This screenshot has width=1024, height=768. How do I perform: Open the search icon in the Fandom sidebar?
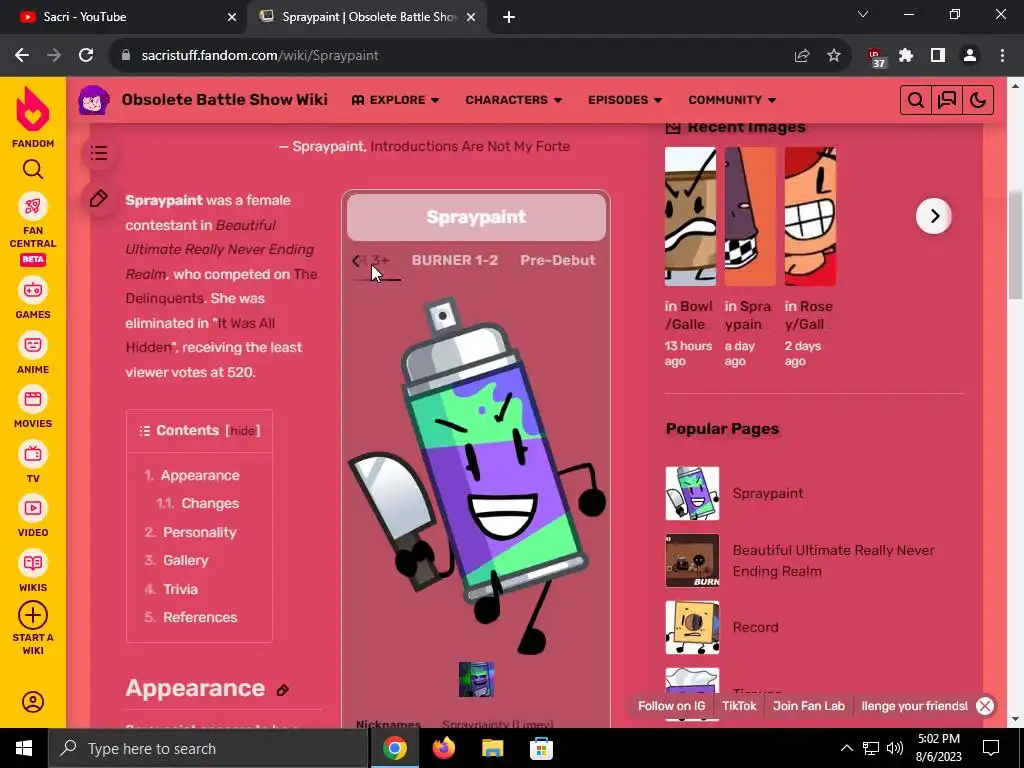tap(33, 169)
